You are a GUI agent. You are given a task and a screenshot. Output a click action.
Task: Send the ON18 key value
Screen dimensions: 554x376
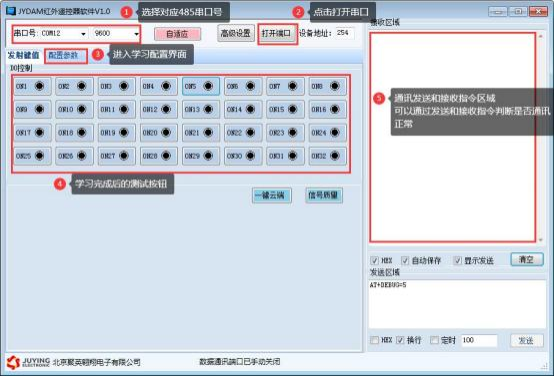74,133
